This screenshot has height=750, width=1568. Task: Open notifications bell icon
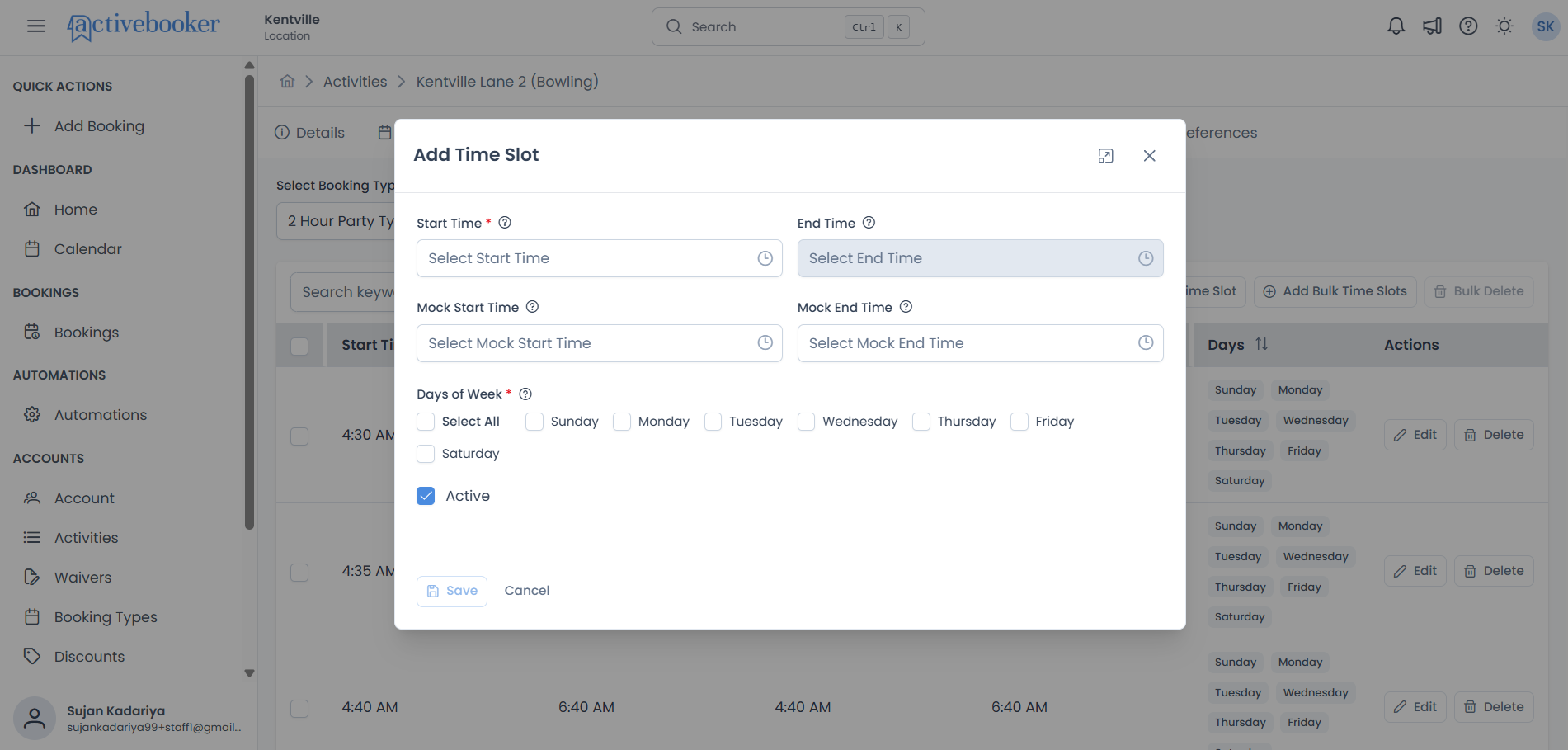coord(1396,26)
